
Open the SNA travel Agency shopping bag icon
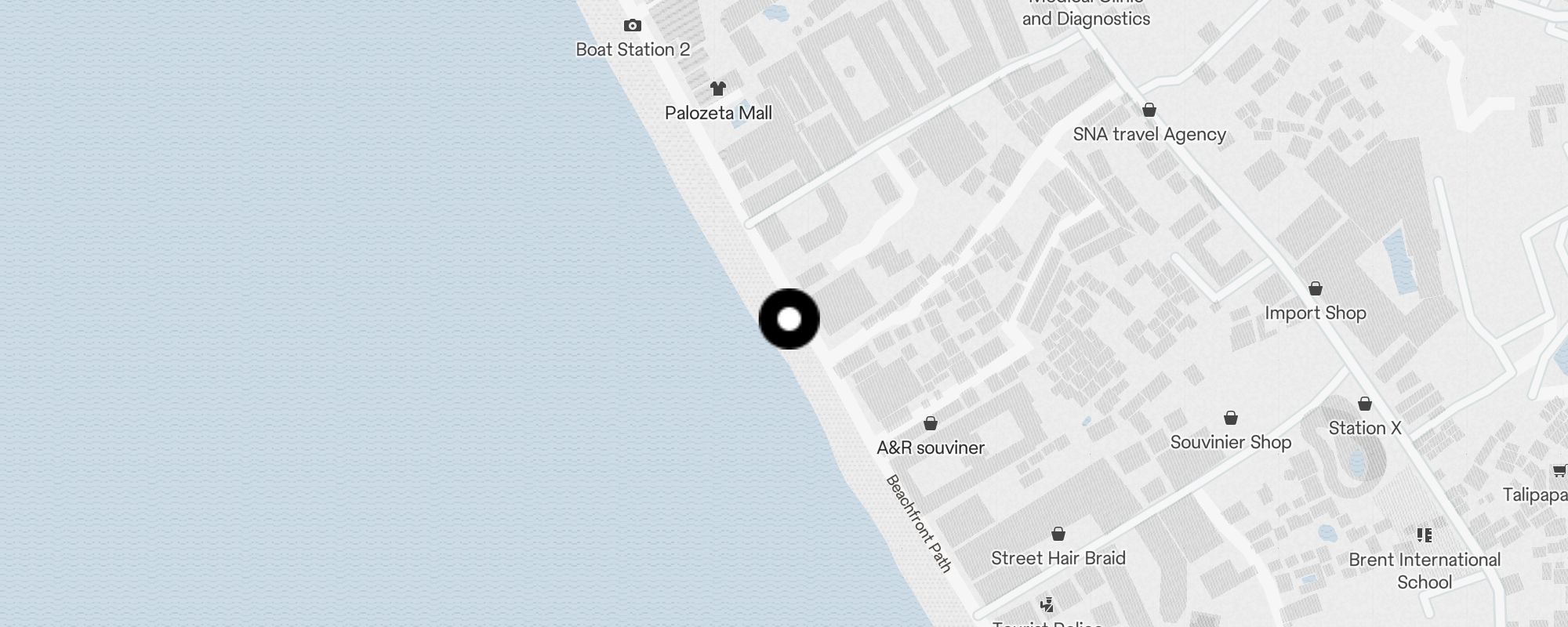[1149, 110]
